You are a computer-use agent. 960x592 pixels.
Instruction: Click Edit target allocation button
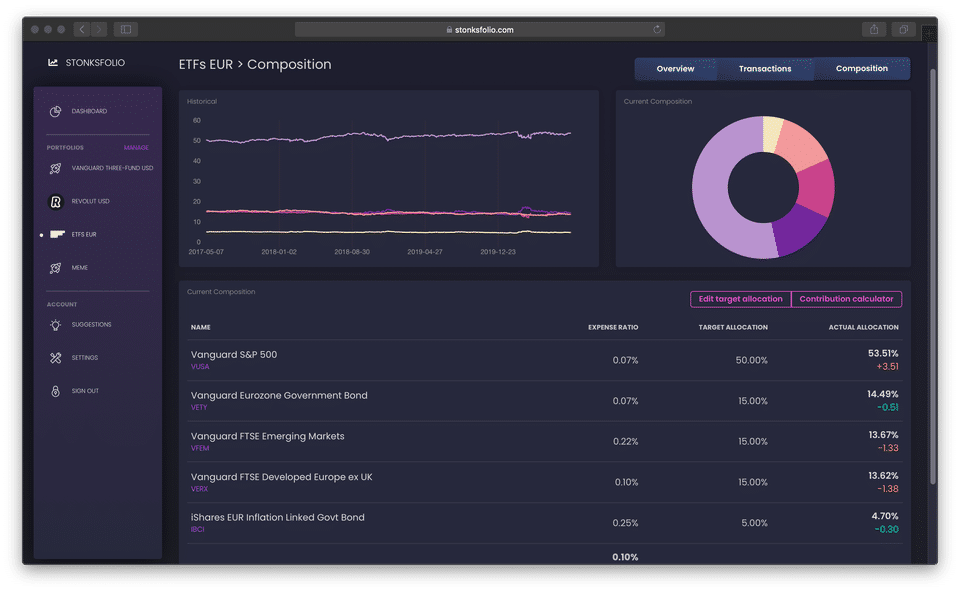[740, 299]
